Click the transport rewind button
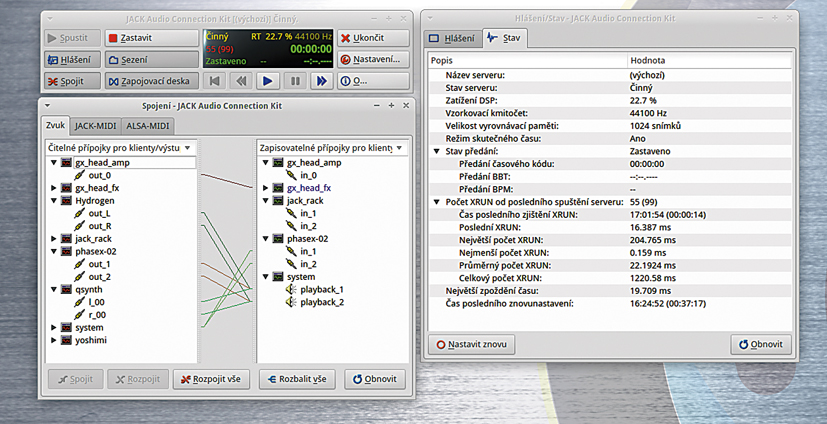The height and width of the screenshot is (424, 827). (x=242, y=81)
